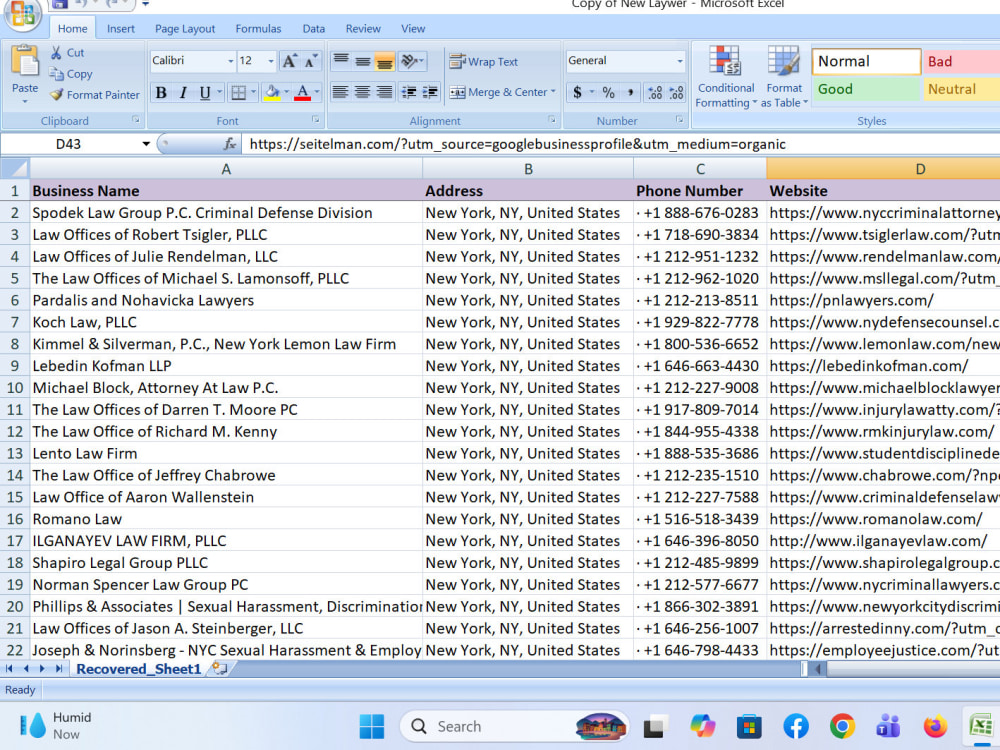Open Microsoft Store from taskbar

click(749, 726)
